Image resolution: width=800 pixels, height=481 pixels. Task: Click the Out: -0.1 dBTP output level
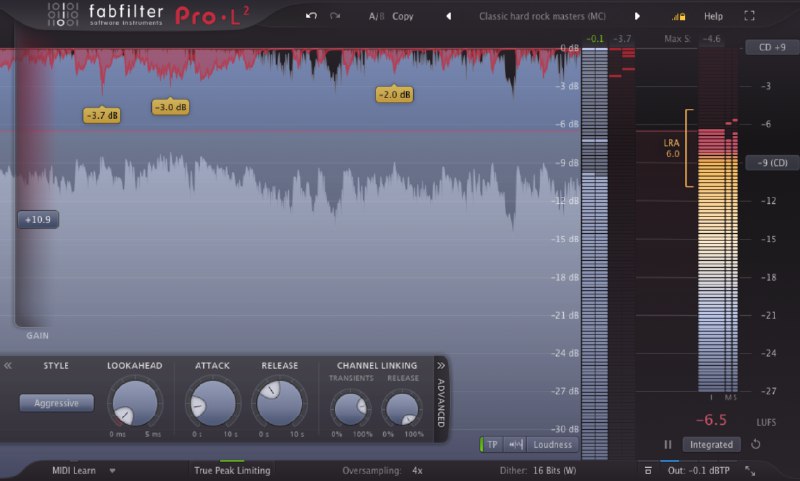698,470
